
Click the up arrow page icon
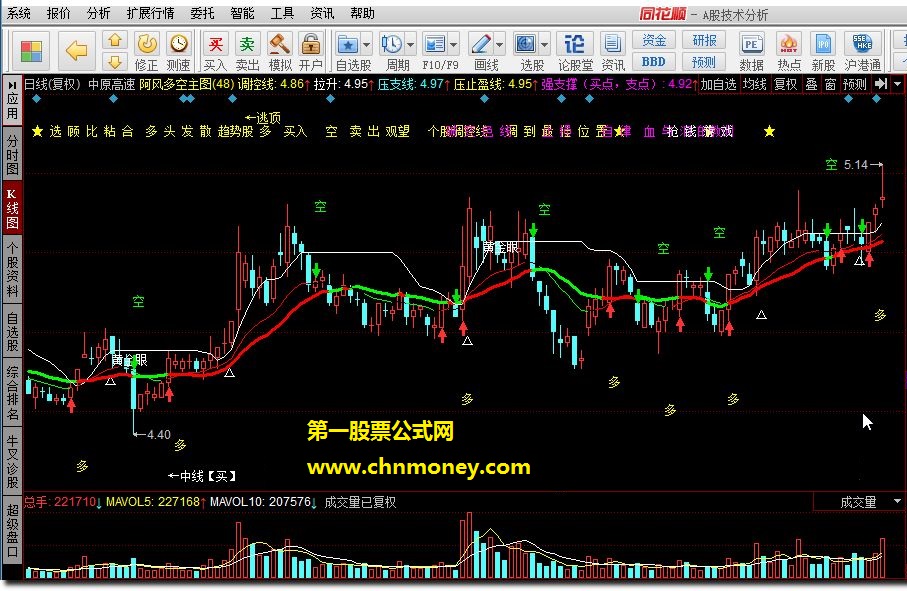[115, 40]
